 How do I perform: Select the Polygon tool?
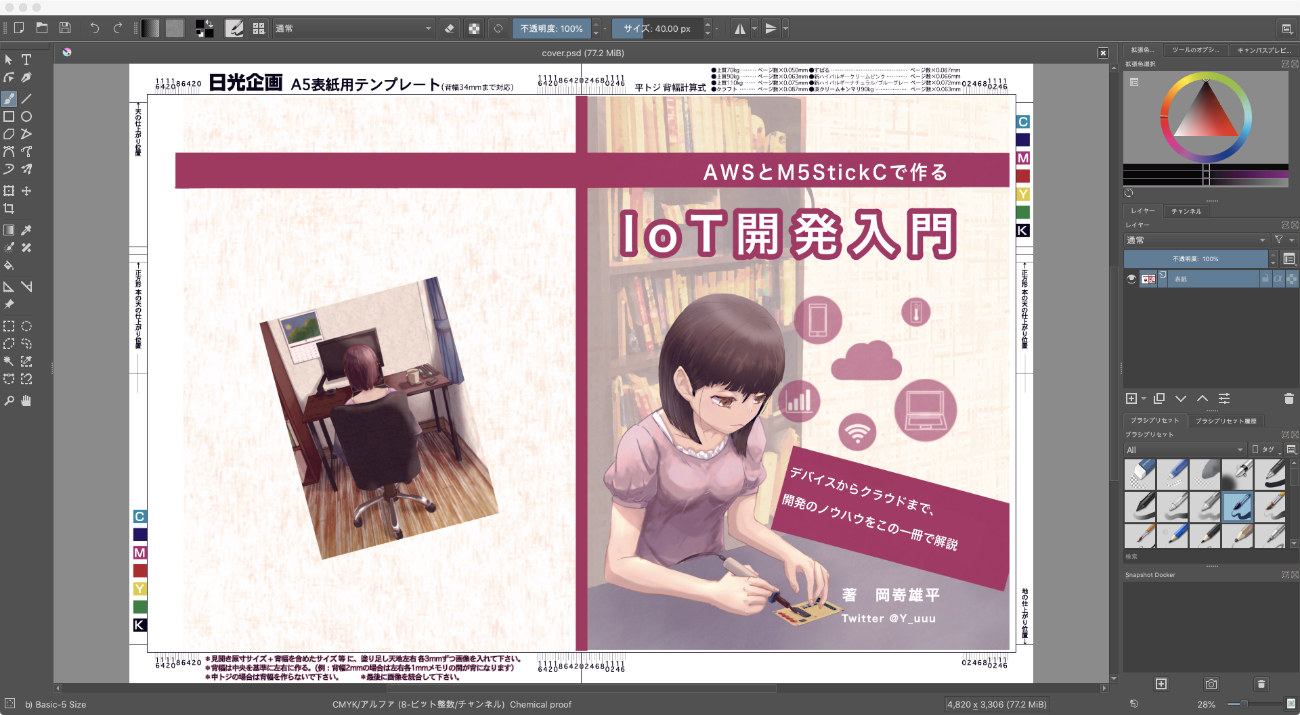coord(9,134)
